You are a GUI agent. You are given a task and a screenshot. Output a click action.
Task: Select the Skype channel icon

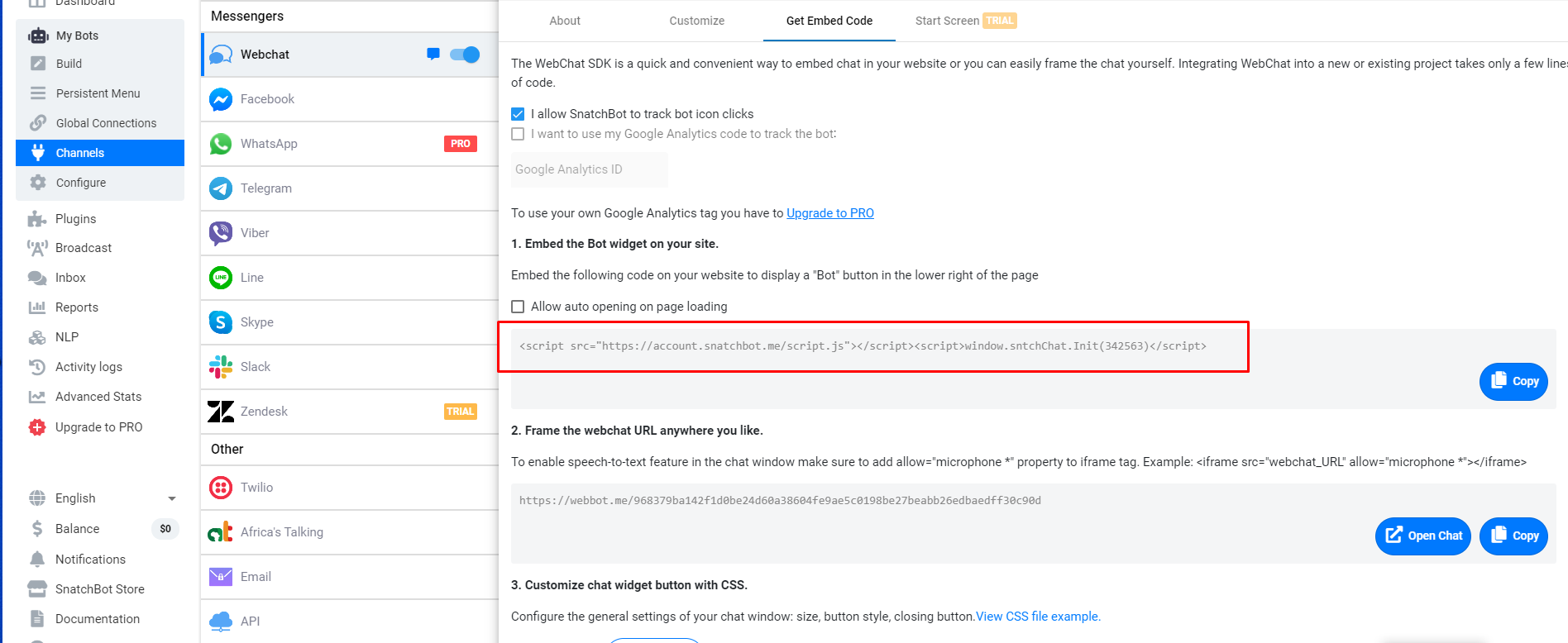(221, 322)
